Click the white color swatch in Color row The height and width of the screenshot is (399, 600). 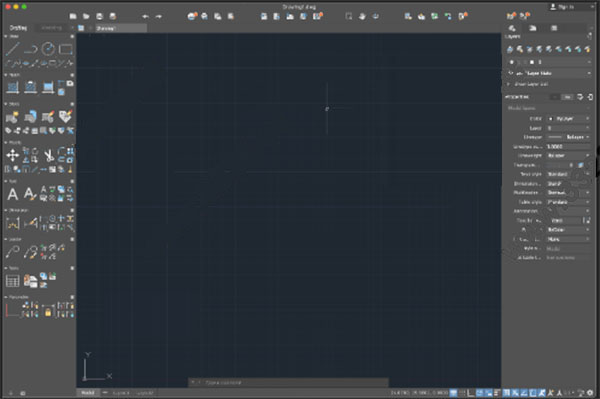click(551, 119)
